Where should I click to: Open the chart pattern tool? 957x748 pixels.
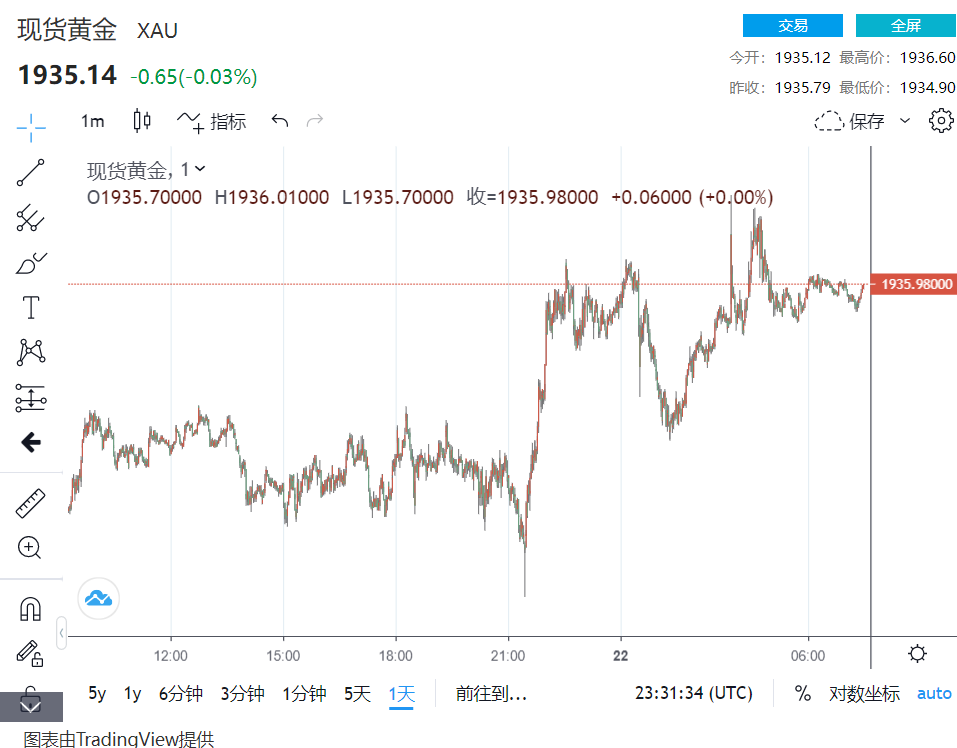coord(31,352)
